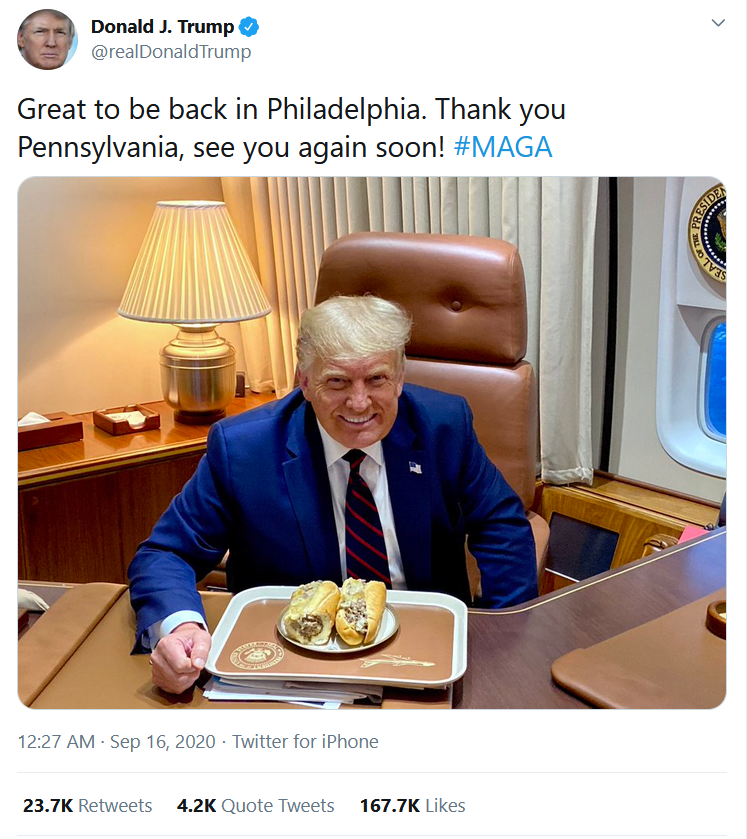The width and height of the screenshot is (747, 839).
Task: Click the blue verified badge
Action: pyautogui.click(x=248, y=27)
